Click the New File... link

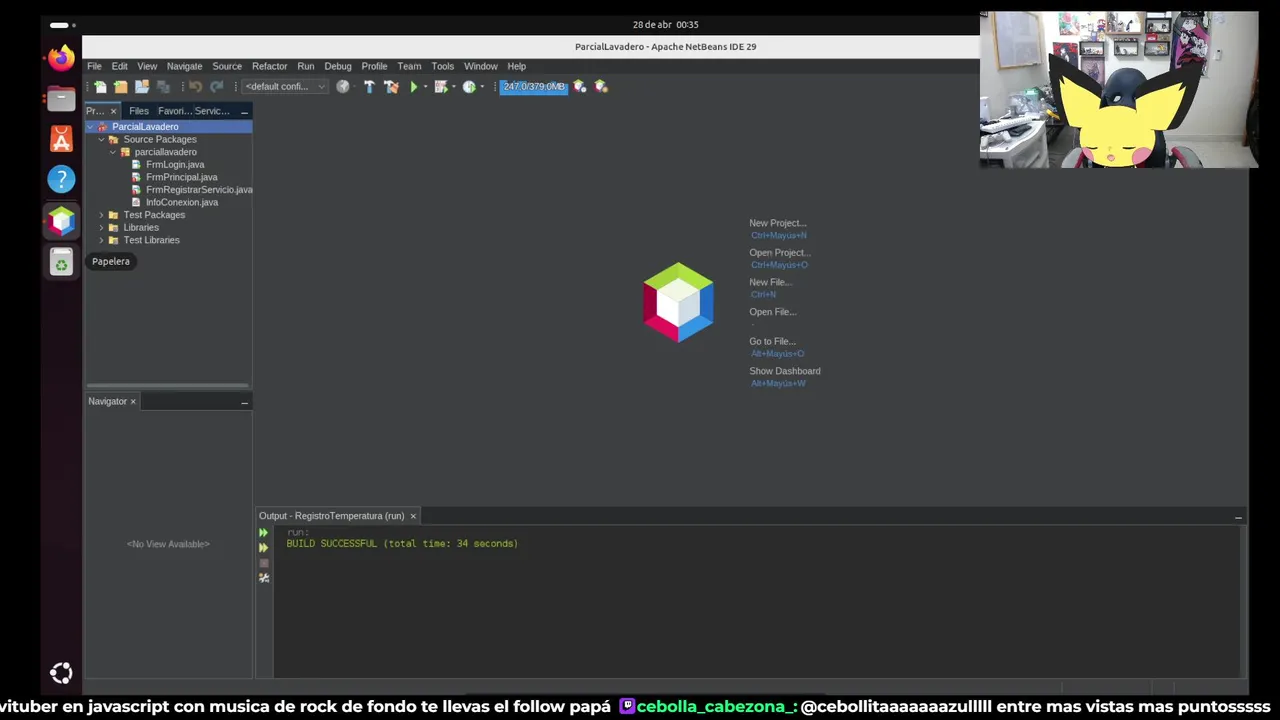[x=770, y=282]
